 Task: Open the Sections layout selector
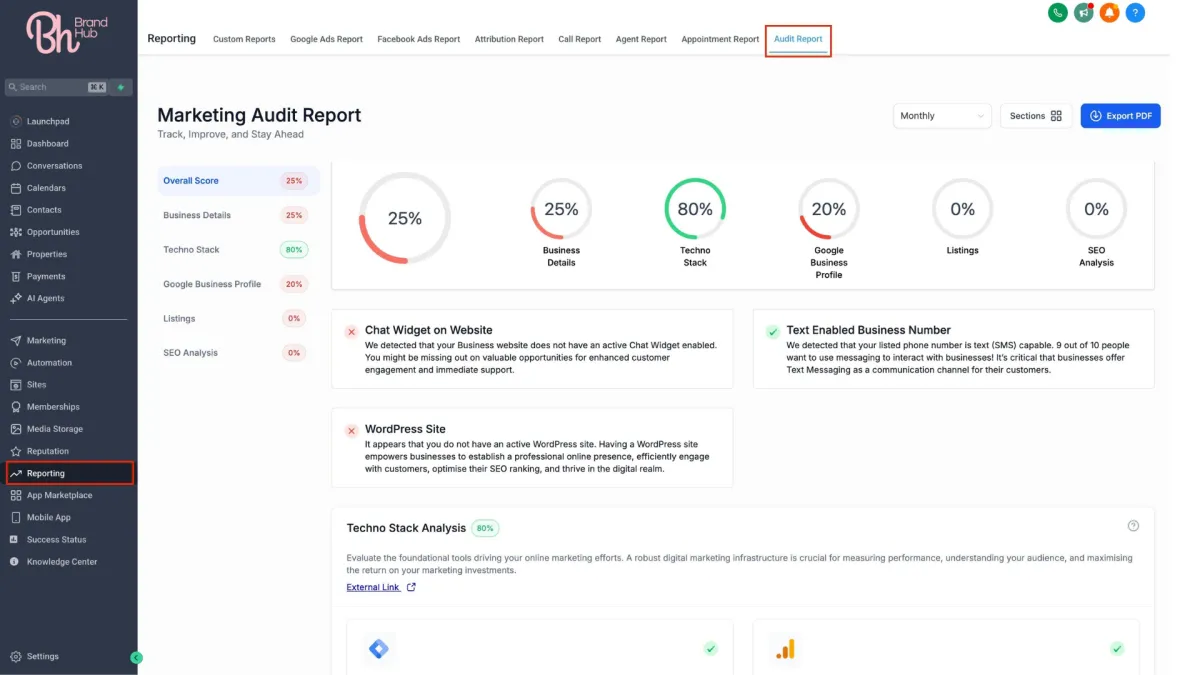(1036, 116)
